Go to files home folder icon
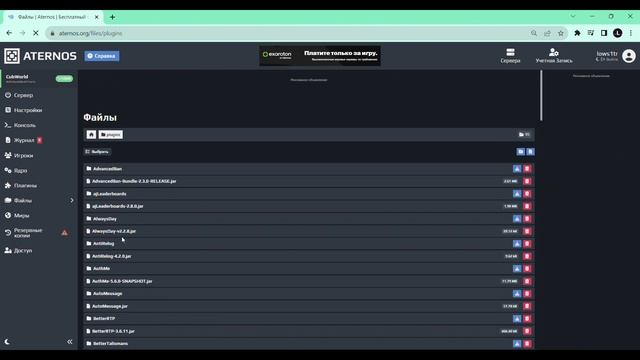Image resolution: width=640 pixels, height=360 pixels. (91, 134)
